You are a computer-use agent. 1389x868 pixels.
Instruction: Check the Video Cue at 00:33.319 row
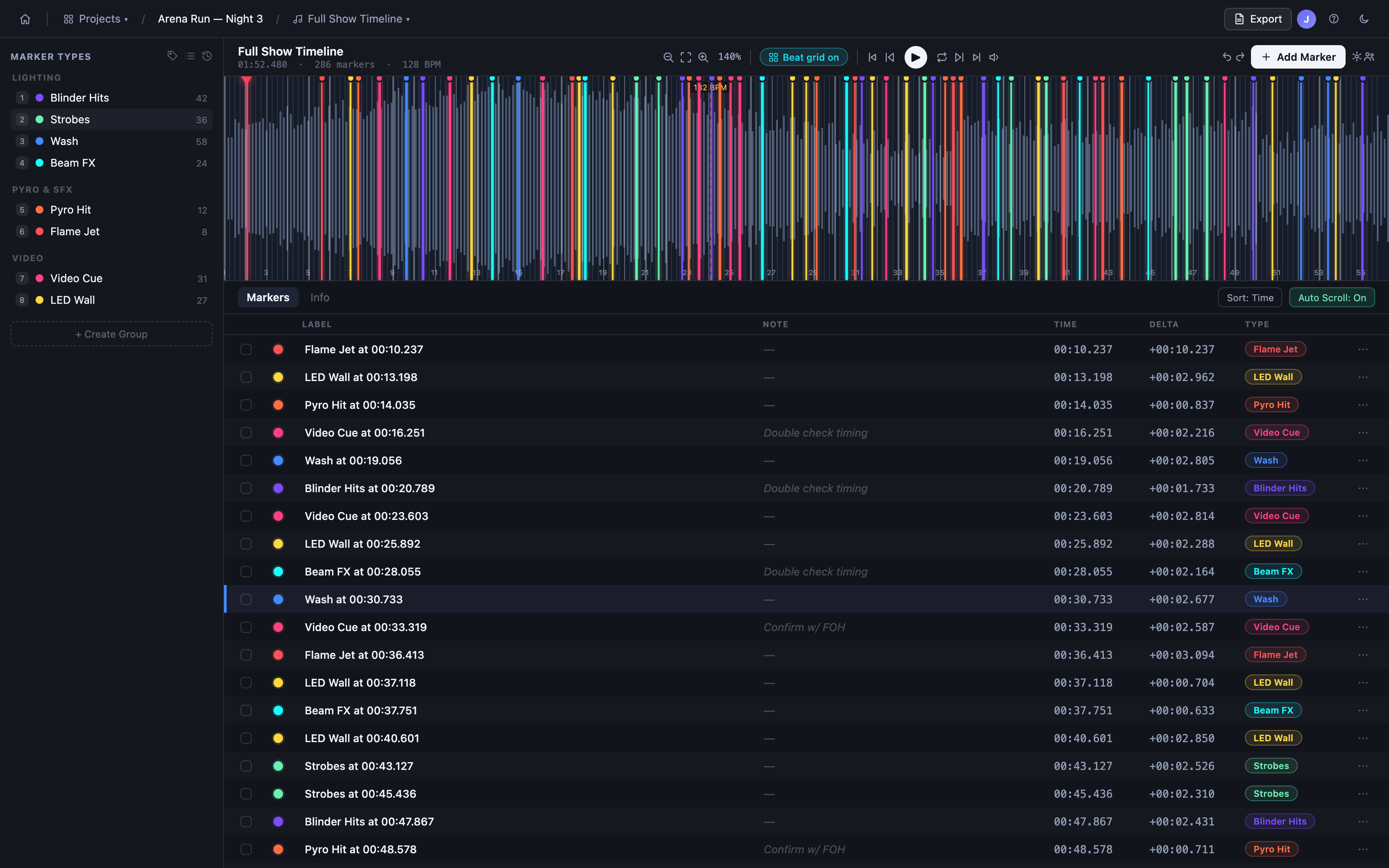(x=246, y=627)
